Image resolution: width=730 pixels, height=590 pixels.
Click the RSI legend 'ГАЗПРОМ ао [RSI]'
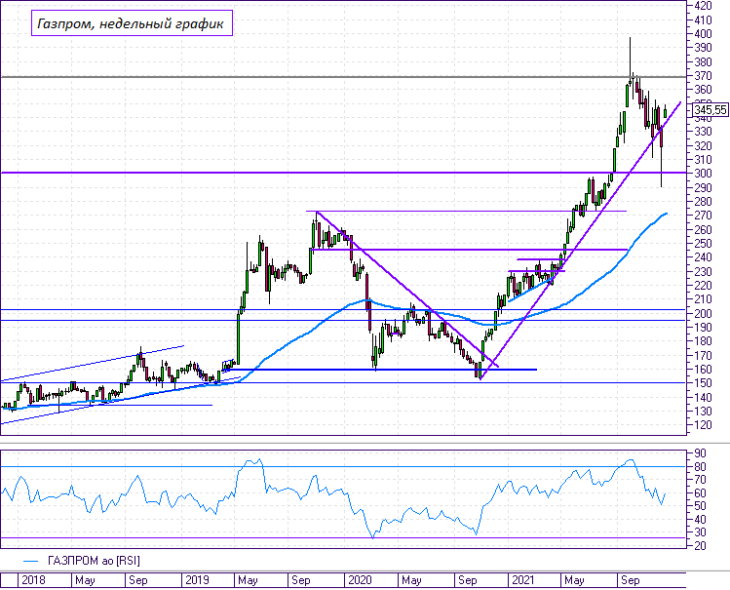point(94,561)
